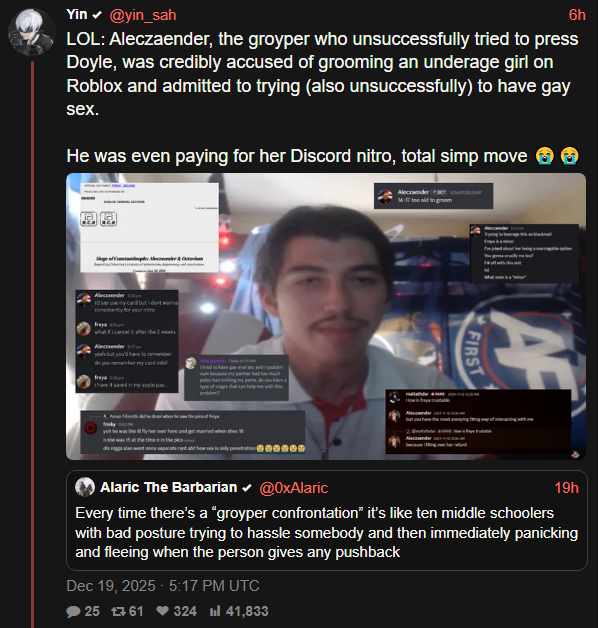
Task: Open Yin's profile avatar
Action: click(32, 32)
